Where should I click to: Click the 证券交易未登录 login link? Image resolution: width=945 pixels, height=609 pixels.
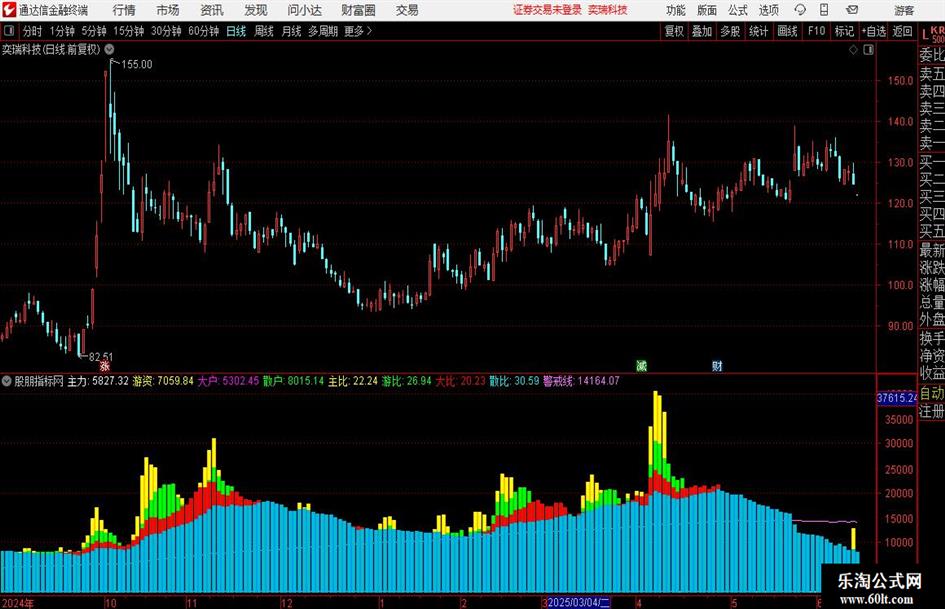point(547,10)
